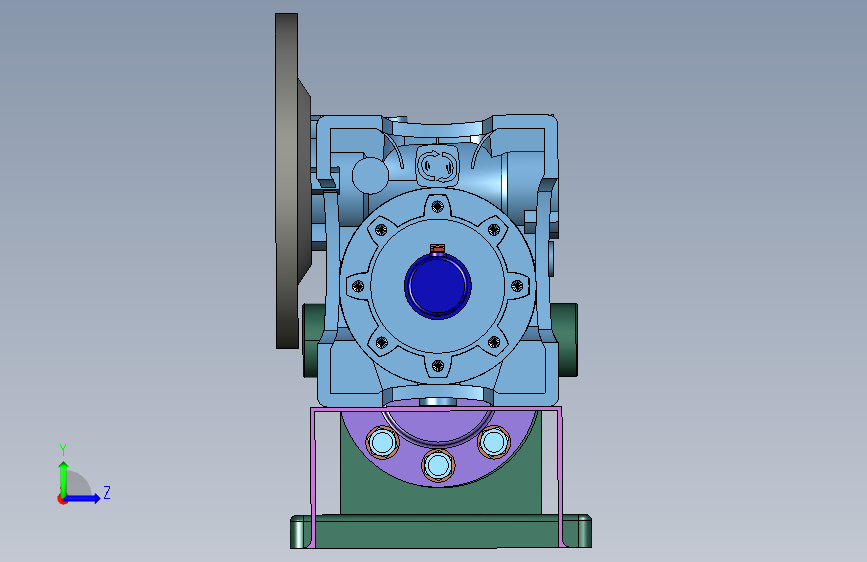Click the blue Z axis of the triad

pos(83,498)
